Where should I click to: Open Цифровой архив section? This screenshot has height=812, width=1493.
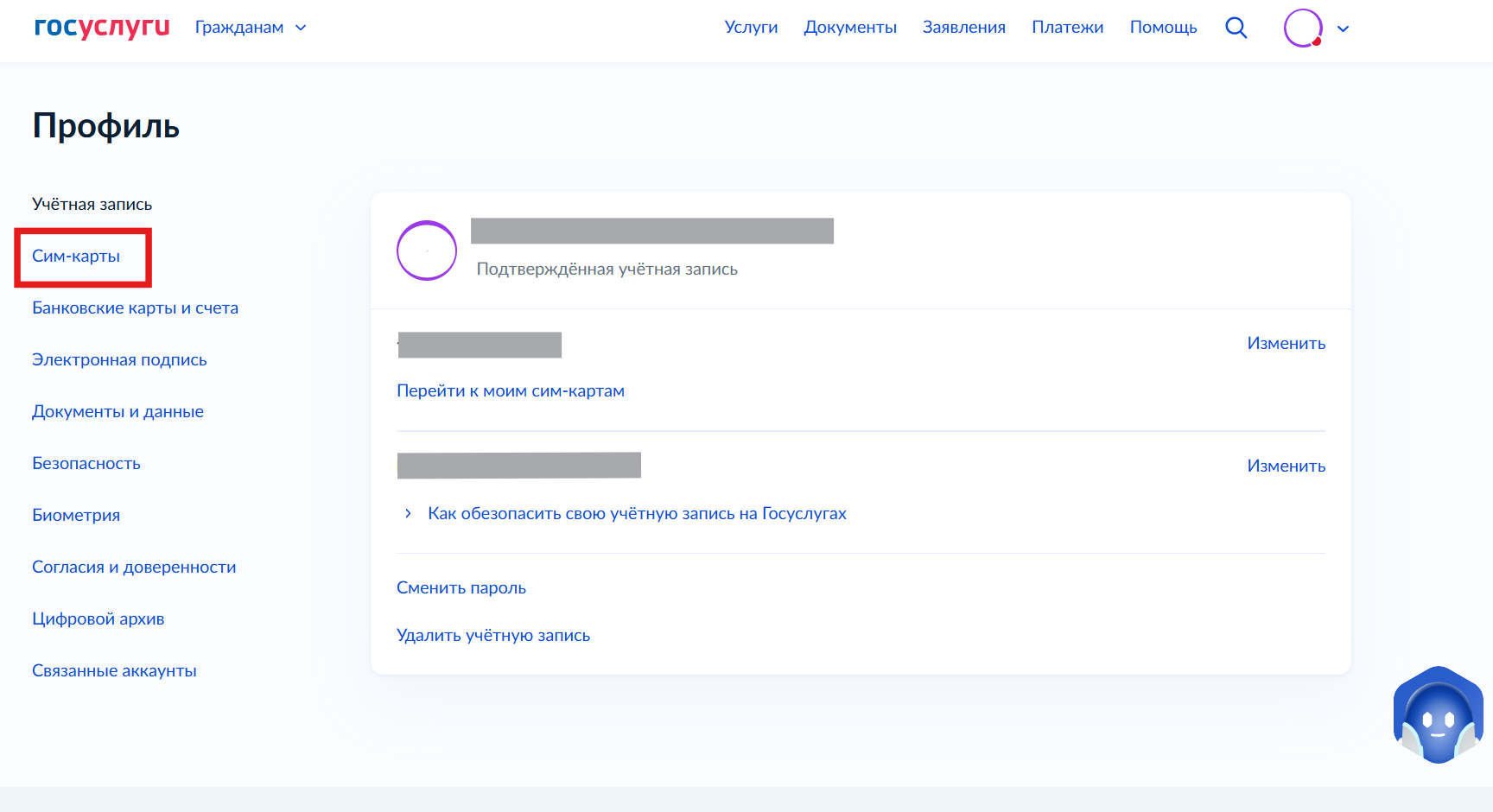coord(98,619)
